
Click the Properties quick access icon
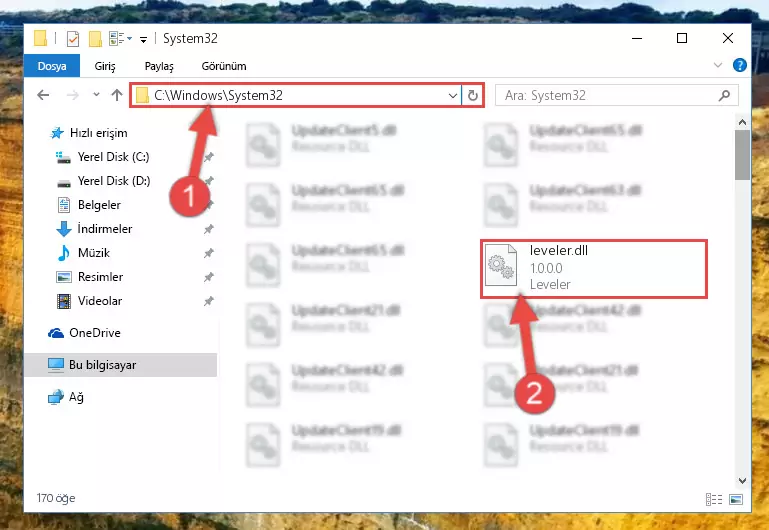click(73, 38)
